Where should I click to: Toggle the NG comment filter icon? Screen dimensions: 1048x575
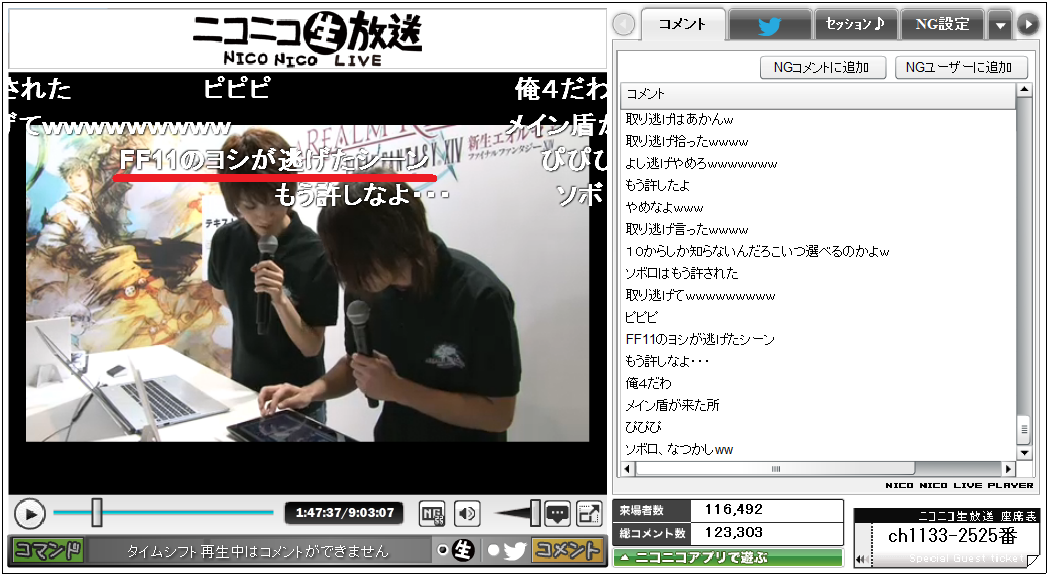point(432,513)
